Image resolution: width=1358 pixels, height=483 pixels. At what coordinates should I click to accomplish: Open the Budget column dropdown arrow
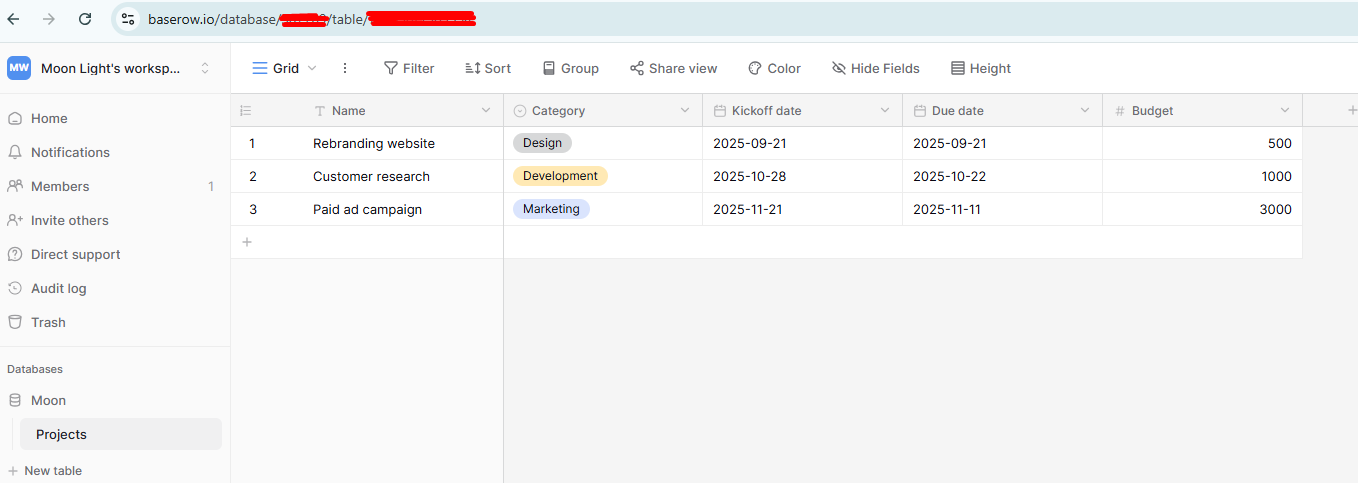tap(1285, 110)
